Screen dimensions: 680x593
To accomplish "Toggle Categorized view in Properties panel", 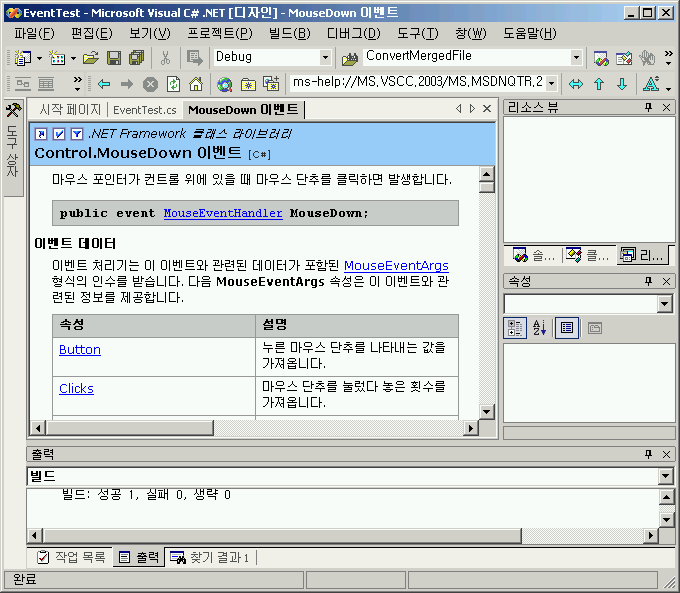I will tap(515, 328).
